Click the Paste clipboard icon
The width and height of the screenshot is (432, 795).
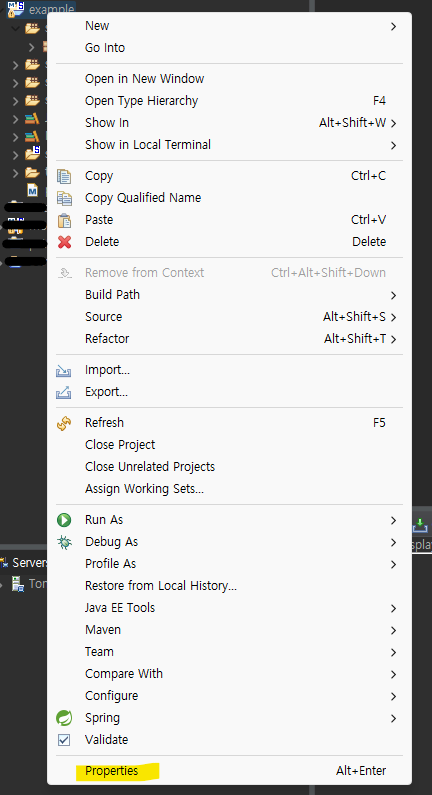(64, 220)
